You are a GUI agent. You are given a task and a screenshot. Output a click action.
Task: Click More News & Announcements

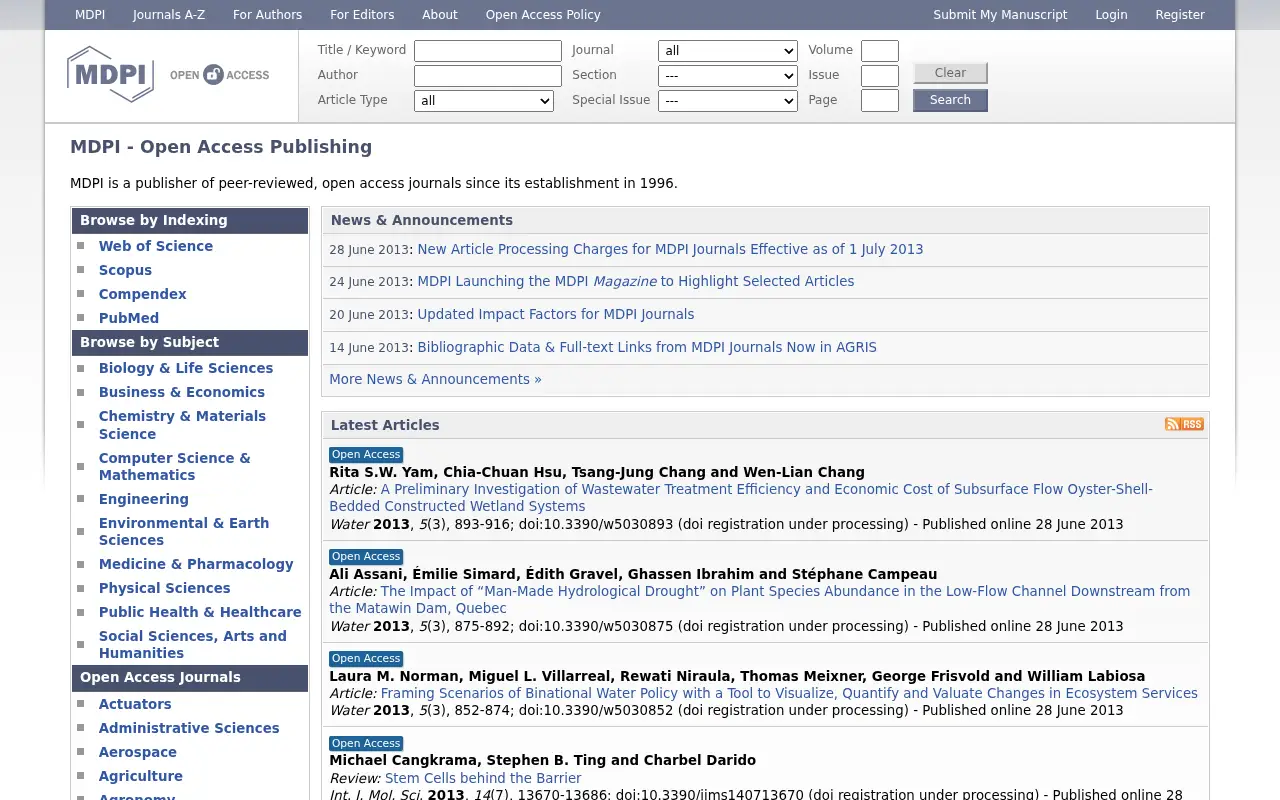435,379
